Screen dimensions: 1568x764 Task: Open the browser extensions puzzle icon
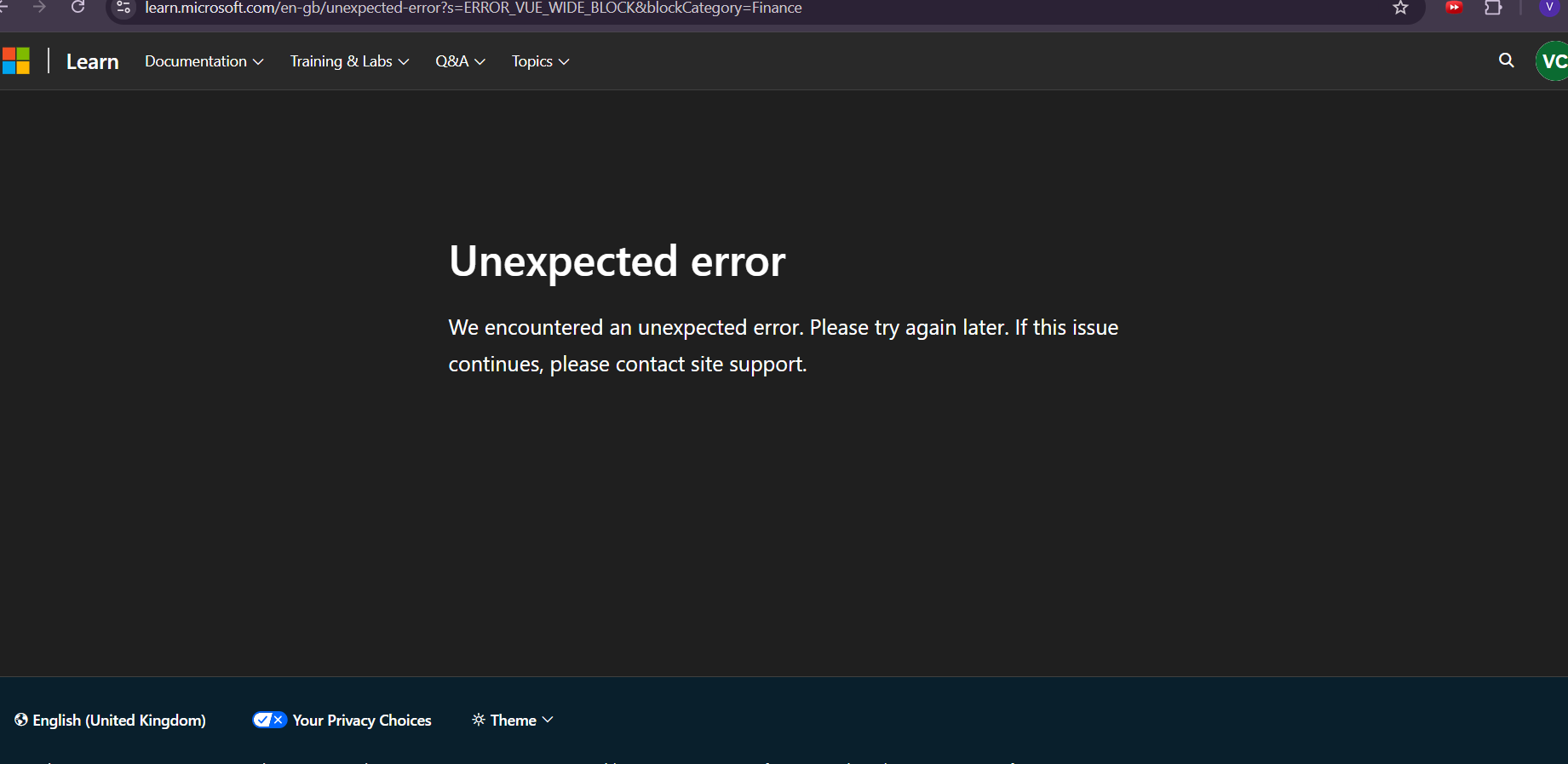pos(1493,8)
